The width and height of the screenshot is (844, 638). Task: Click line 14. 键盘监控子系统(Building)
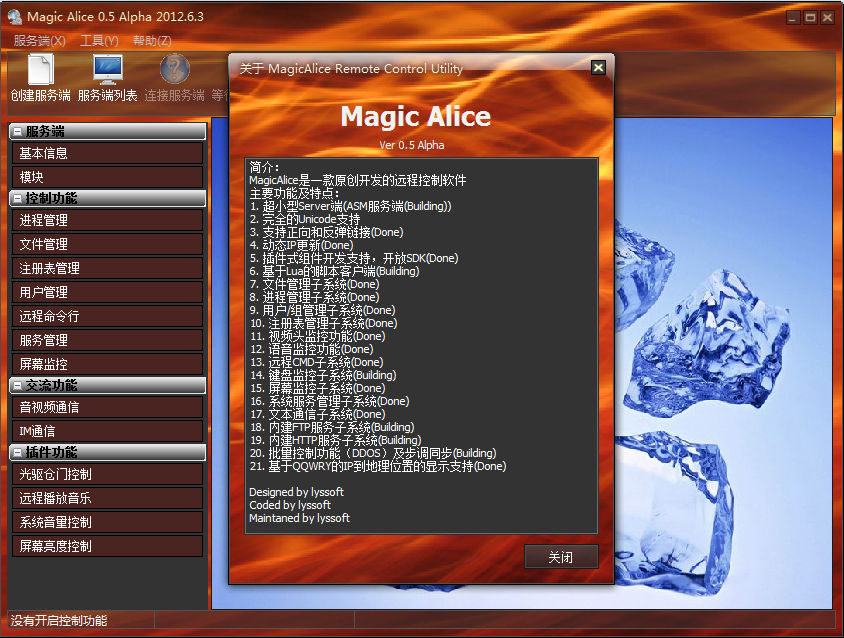pyautogui.click(x=323, y=375)
